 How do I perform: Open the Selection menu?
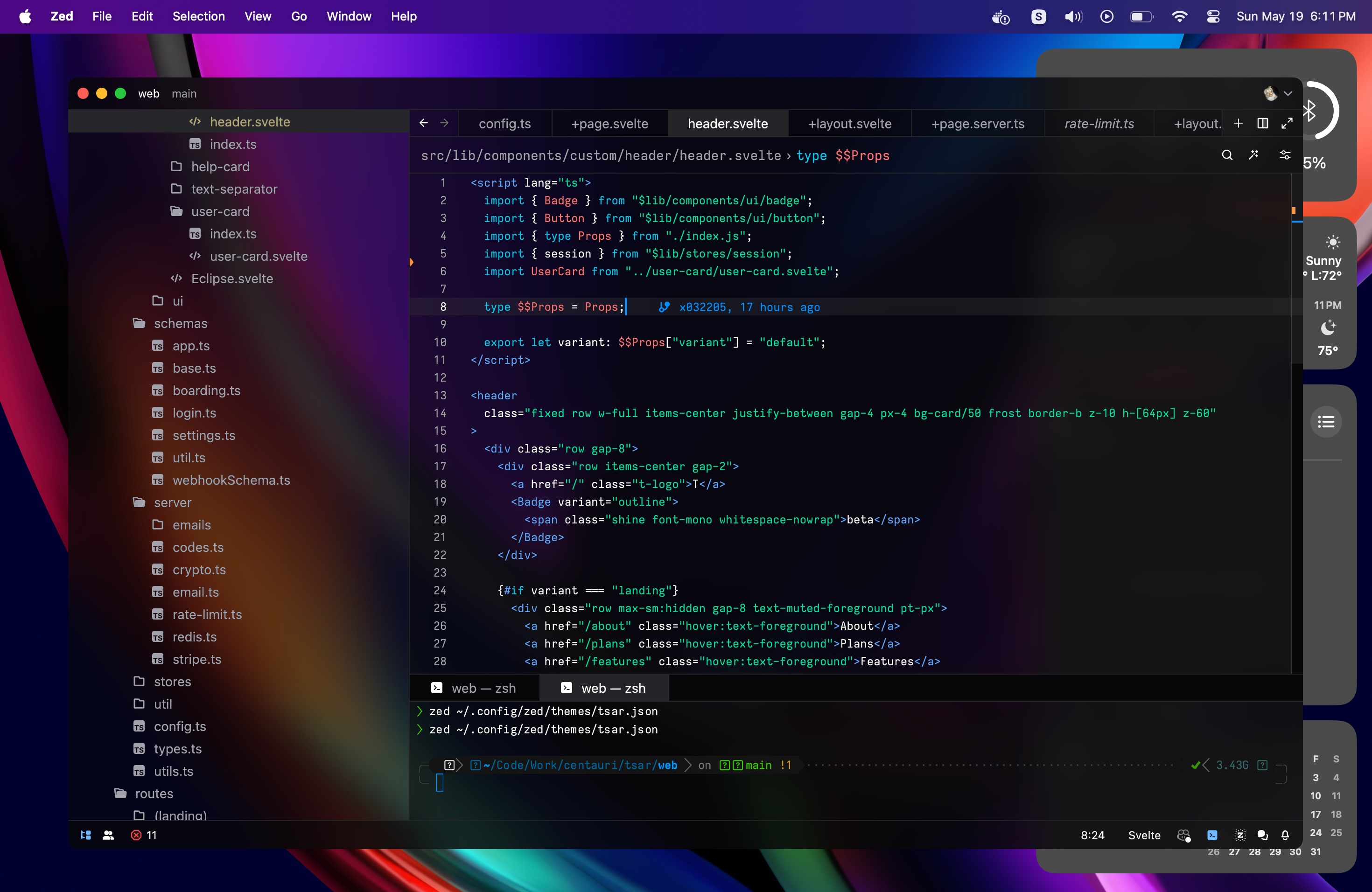198,16
